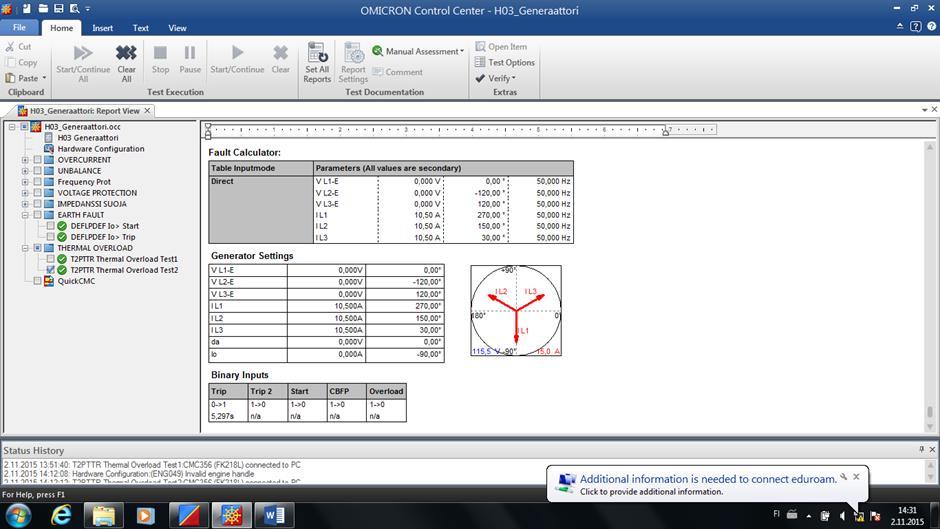Check DEFLPDEF Io> Start checkbox
The image size is (940, 529).
tap(50, 226)
